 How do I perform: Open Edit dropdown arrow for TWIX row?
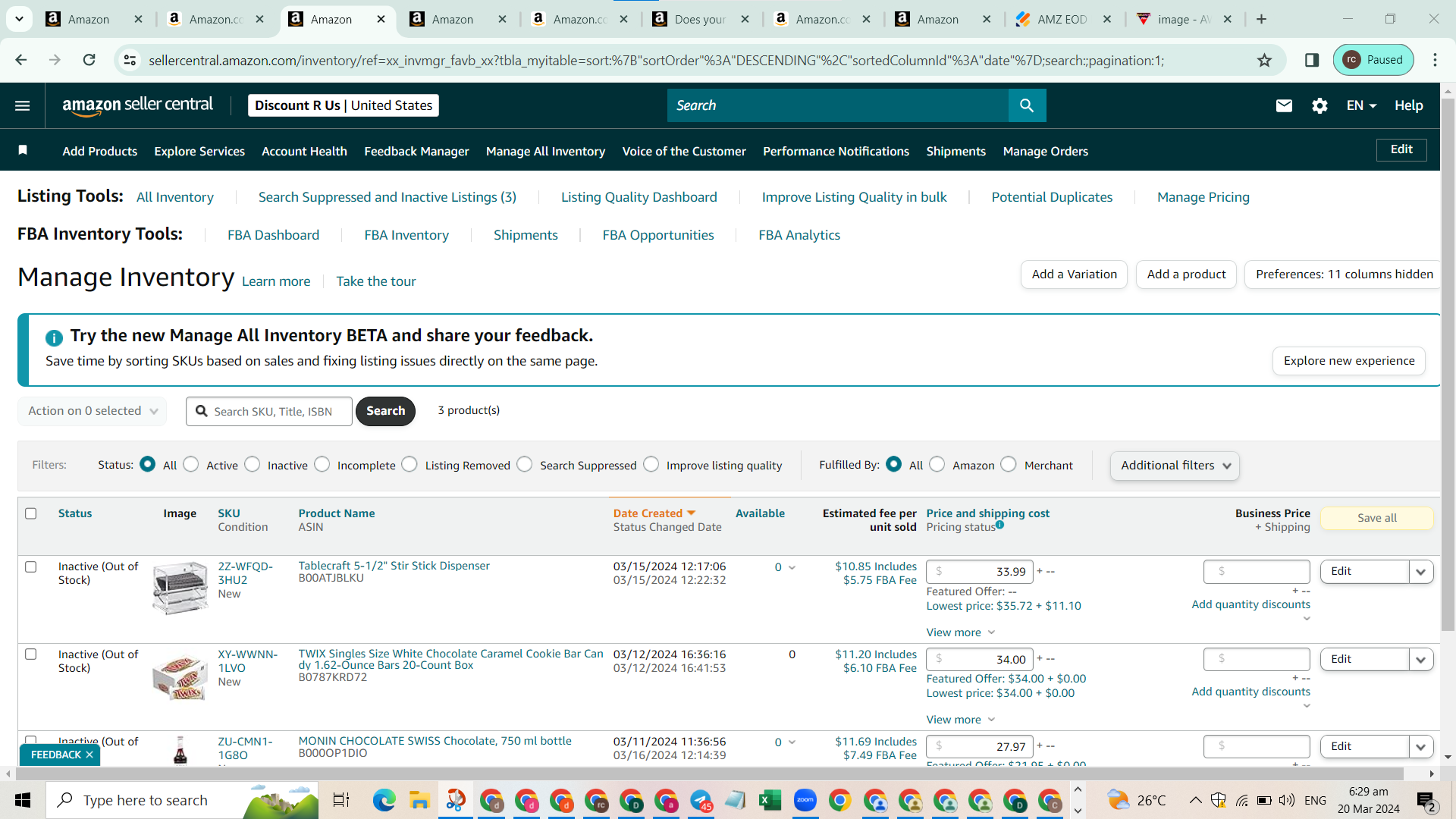pyautogui.click(x=1421, y=660)
